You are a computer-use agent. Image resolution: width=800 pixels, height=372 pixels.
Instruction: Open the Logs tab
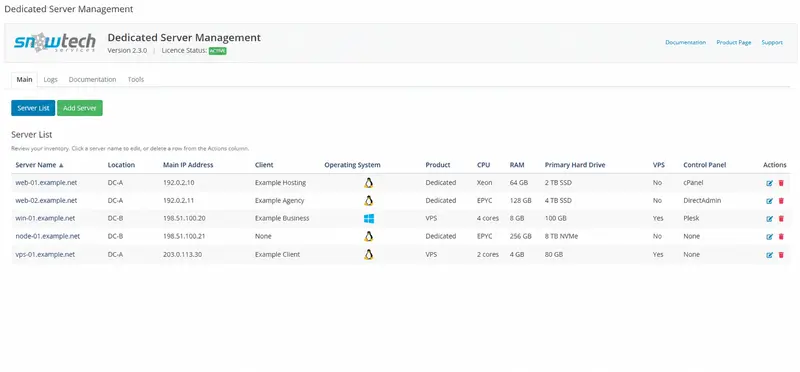point(50,80)
